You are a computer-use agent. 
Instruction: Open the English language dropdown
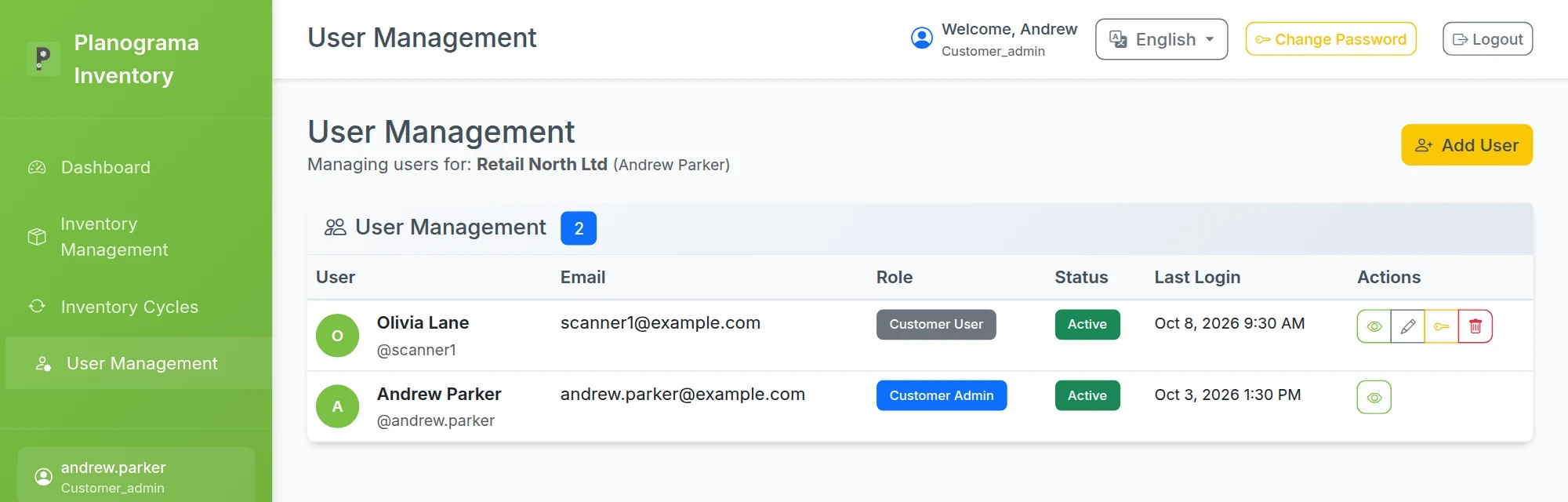click(x=1161, y=39)
